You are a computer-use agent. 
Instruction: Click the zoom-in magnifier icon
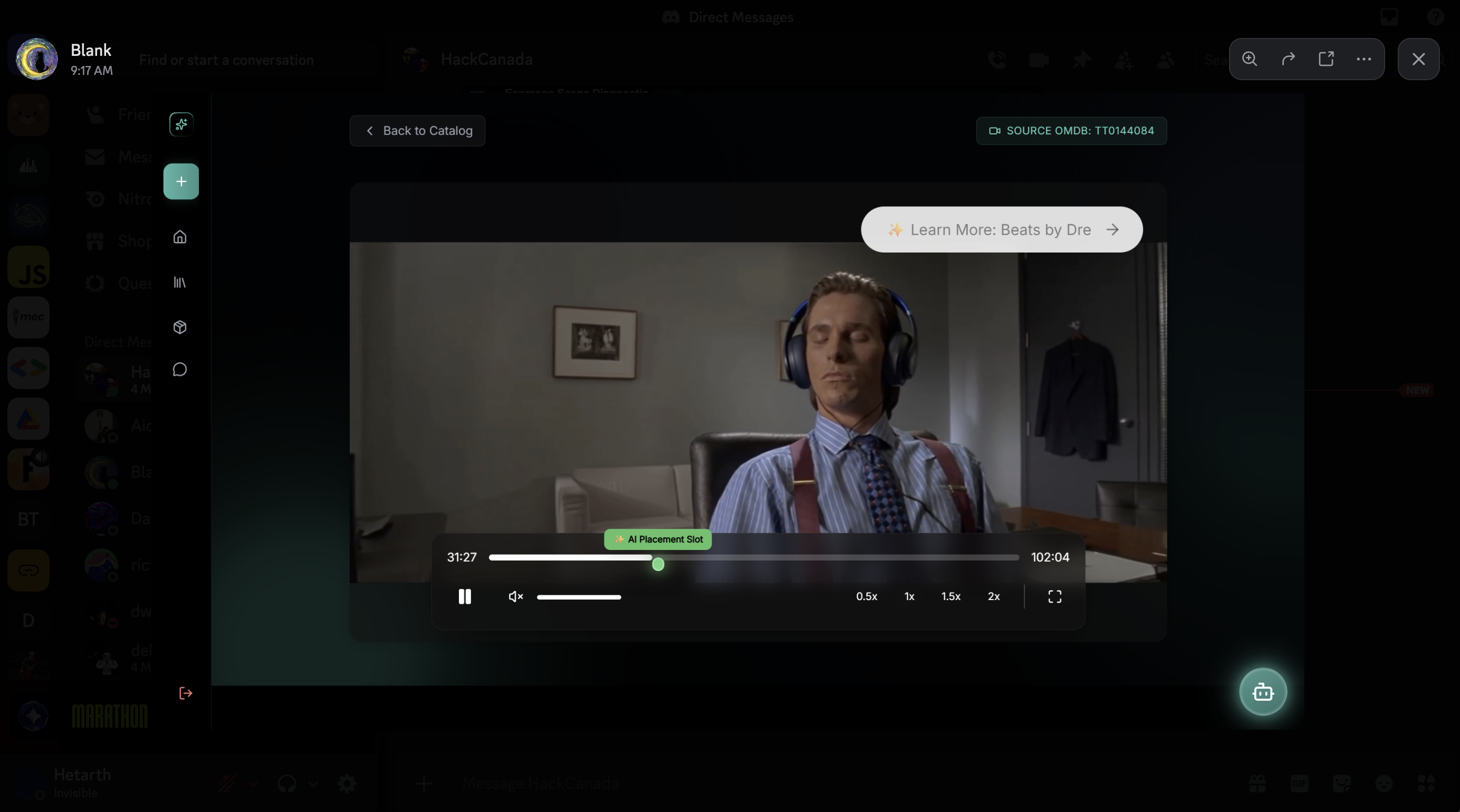click(1250, 59)
